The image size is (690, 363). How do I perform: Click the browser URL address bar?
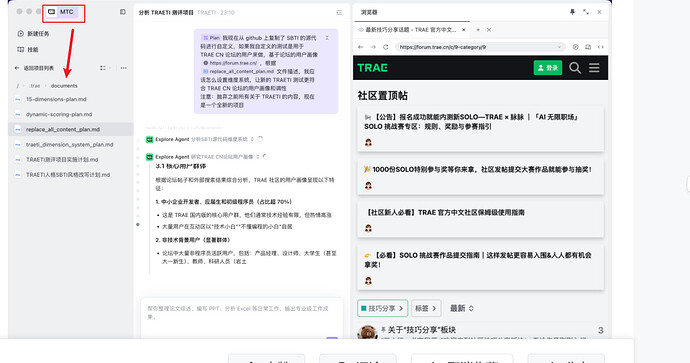[480, 47]
